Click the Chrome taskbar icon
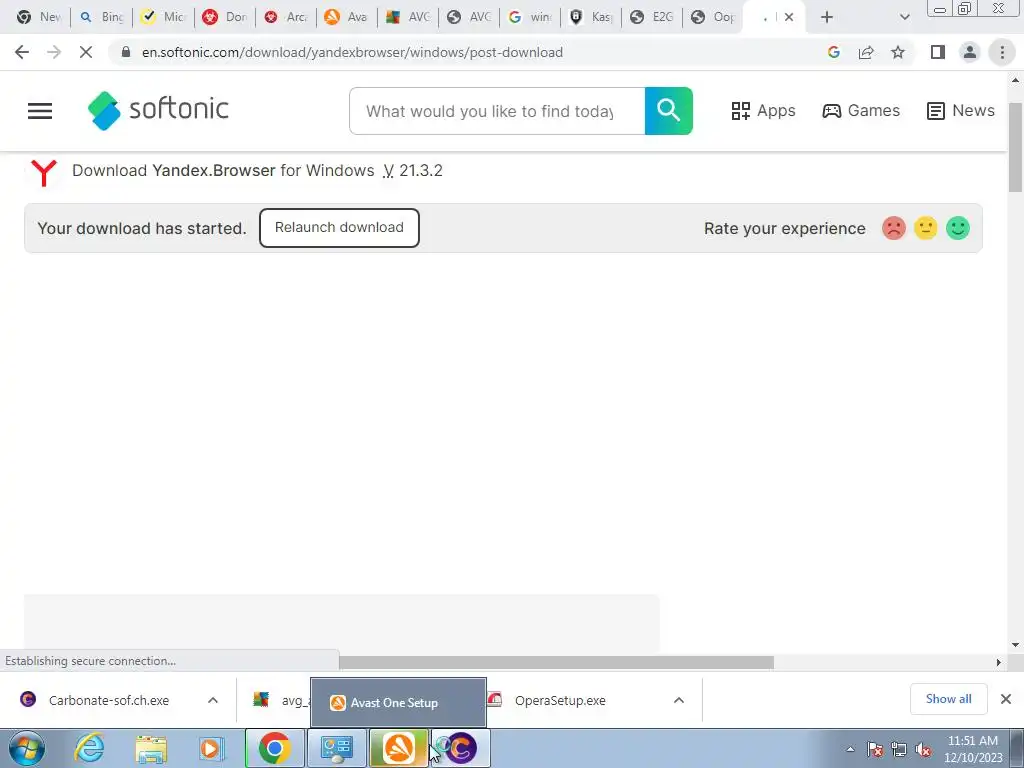 (x=274, y=748)
